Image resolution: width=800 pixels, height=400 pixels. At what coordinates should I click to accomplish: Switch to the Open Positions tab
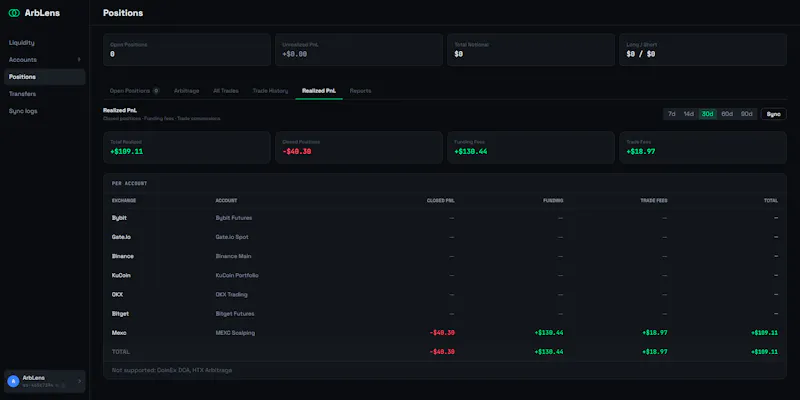point(135,91)
